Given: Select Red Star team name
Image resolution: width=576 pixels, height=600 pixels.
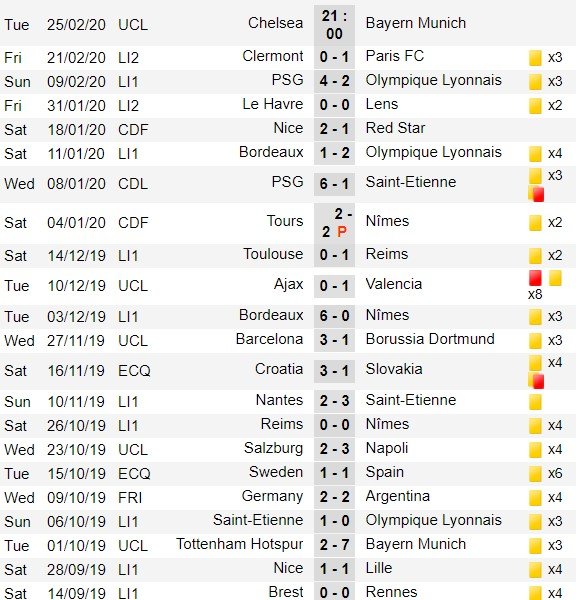Looking at the screenshot, I should 395,128.
